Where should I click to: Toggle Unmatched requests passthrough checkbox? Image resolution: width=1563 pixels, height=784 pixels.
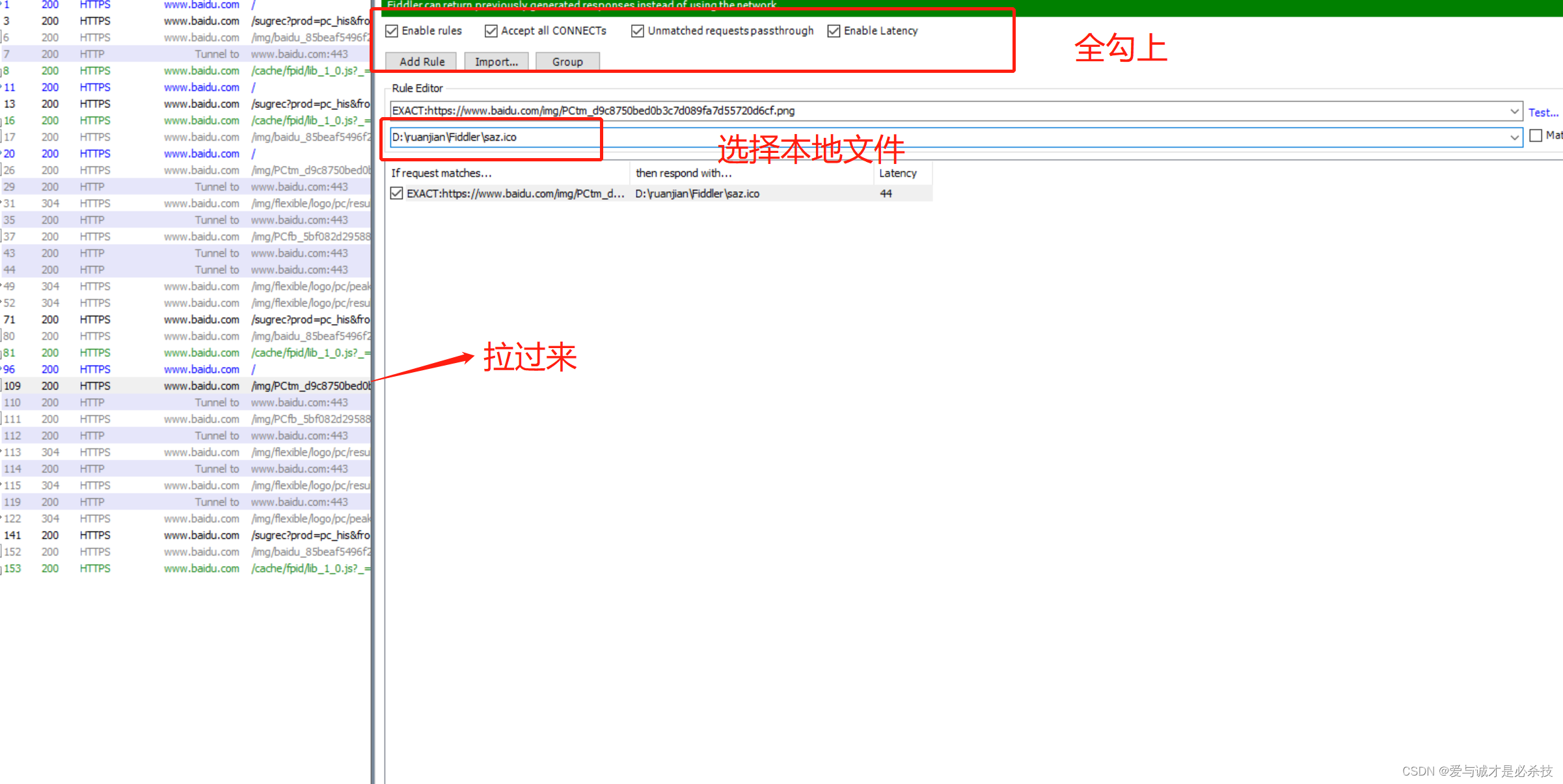(x=638, y=31)
